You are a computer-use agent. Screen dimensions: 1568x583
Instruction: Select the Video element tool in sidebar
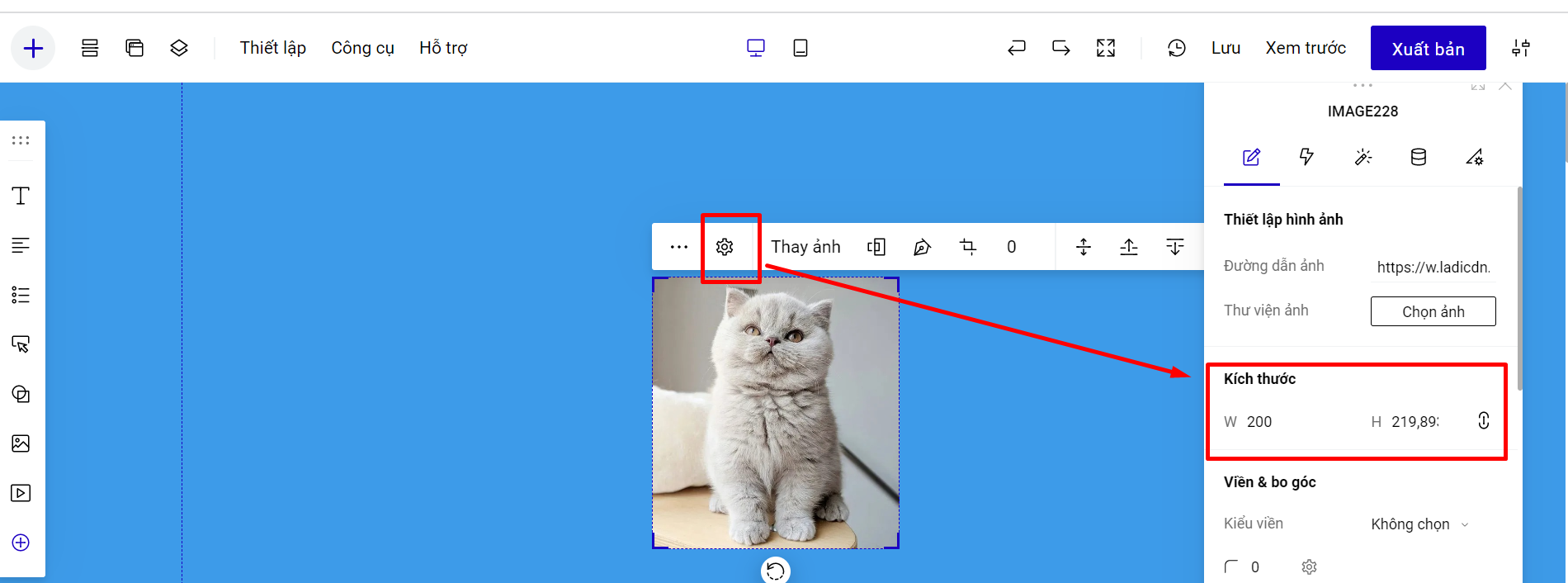(x=21, y=493)
